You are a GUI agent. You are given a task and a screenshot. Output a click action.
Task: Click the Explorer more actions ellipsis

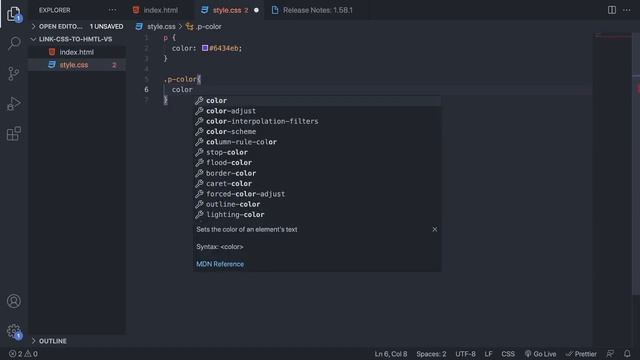click(112, 10)
